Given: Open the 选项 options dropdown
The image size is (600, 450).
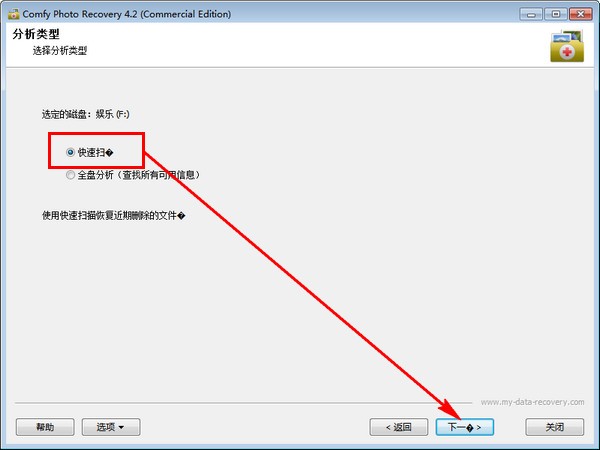Looking at the screenshot, I should click(x=111, y=427).
